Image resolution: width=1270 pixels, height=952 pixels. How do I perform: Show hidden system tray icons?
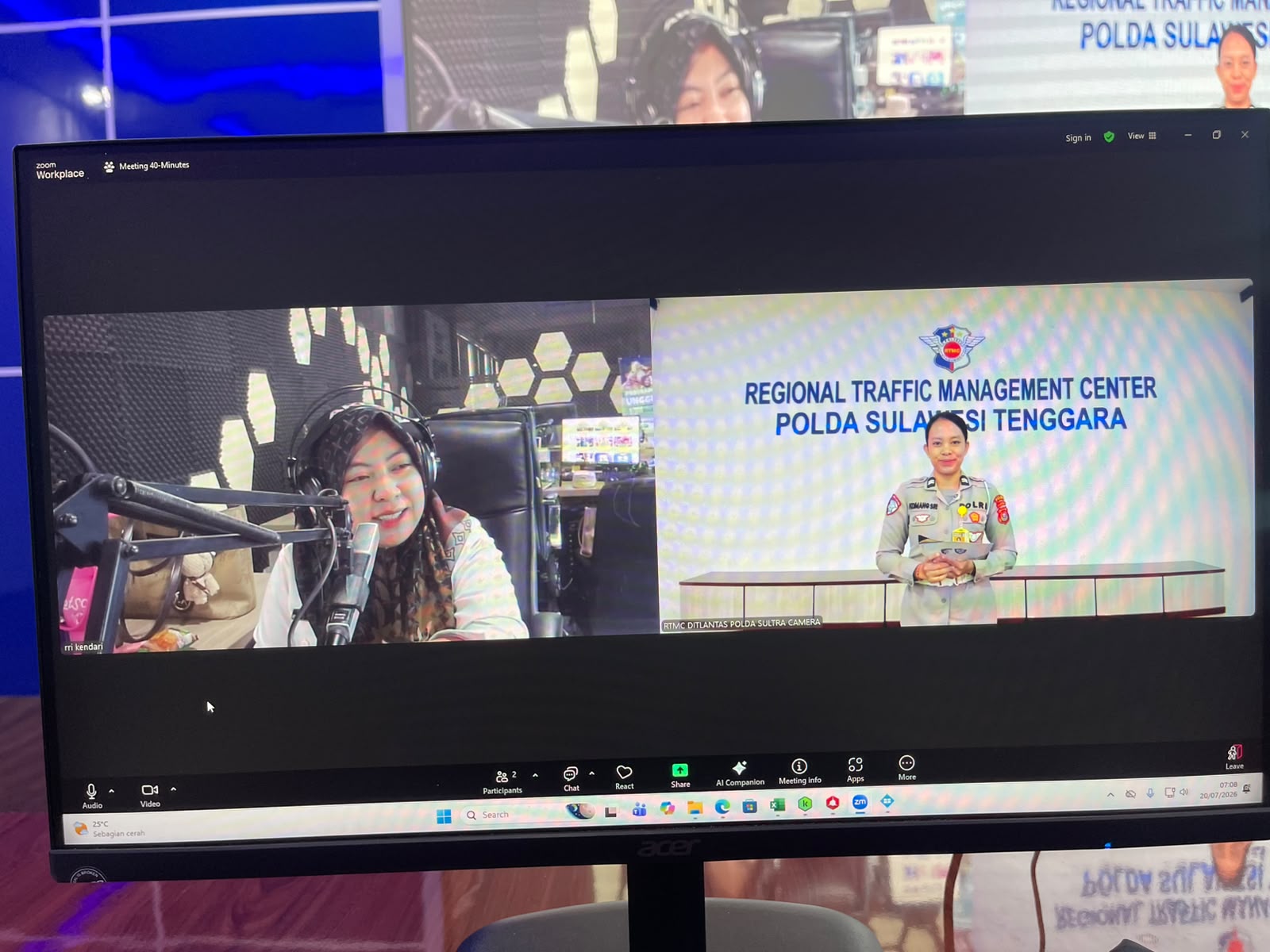(1110, 794)
